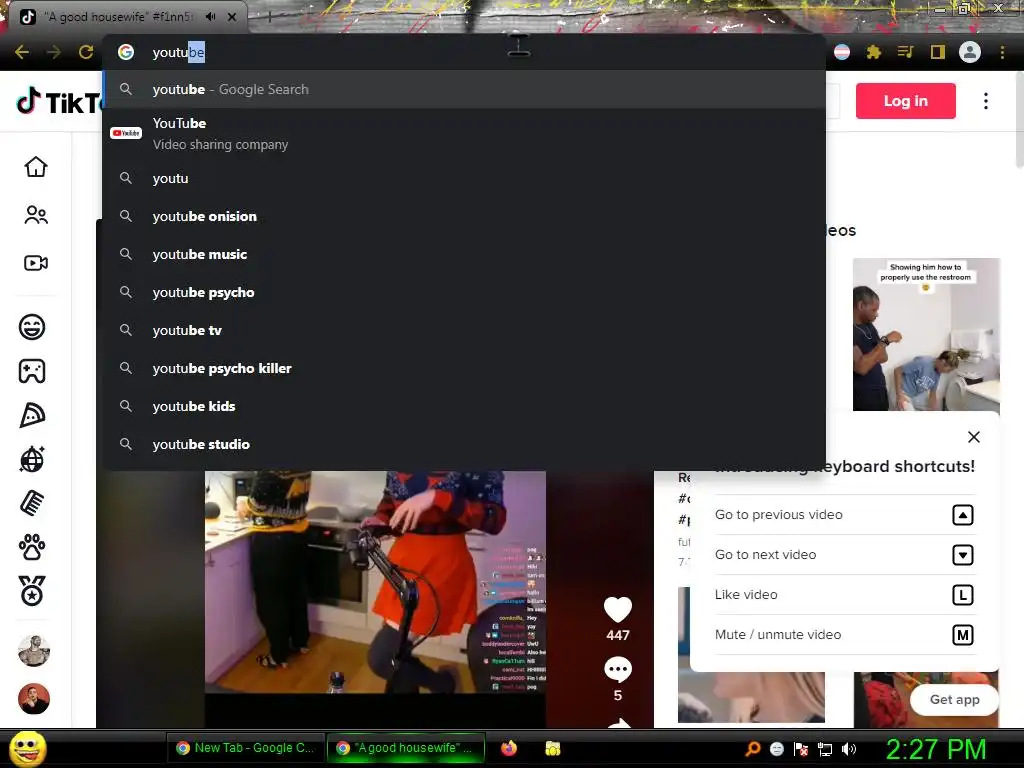Open the Beauty comb category icon
This screenshot has width=1024, height=768.
32,503
